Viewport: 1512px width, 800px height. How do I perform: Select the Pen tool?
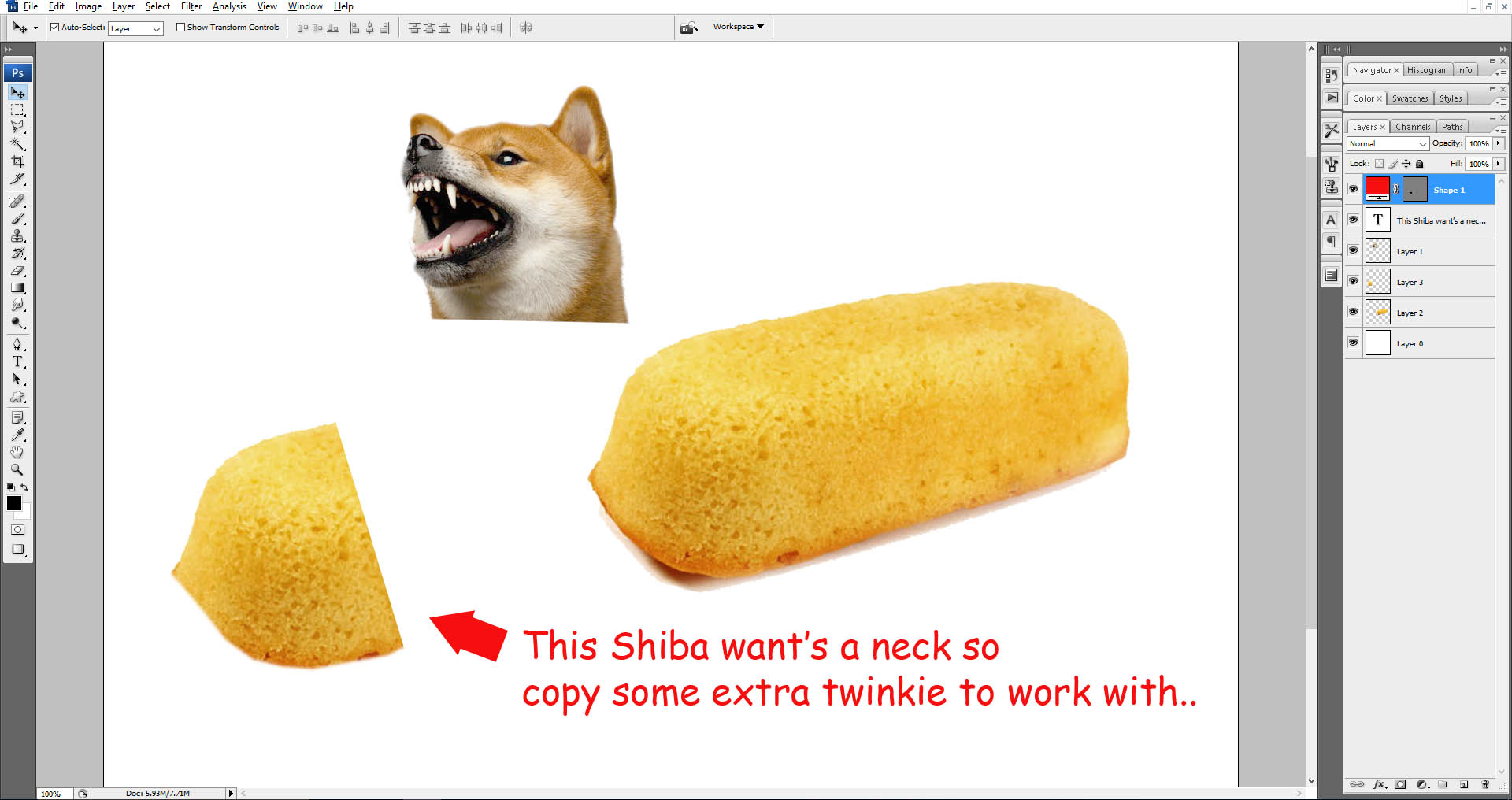click(x=17, y=344)
